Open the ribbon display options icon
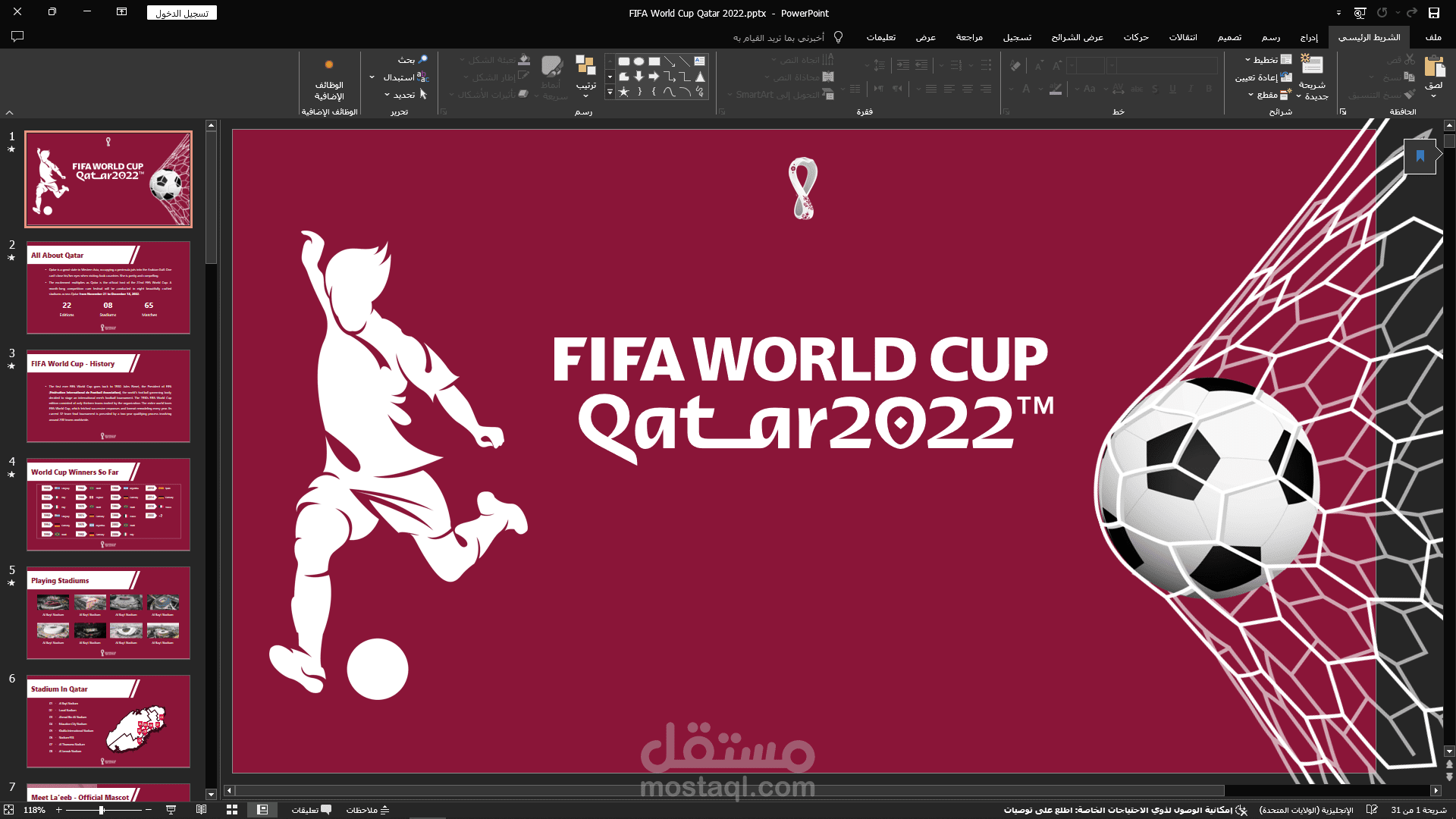Viewport: 1456px width, 819px height. 121,12
